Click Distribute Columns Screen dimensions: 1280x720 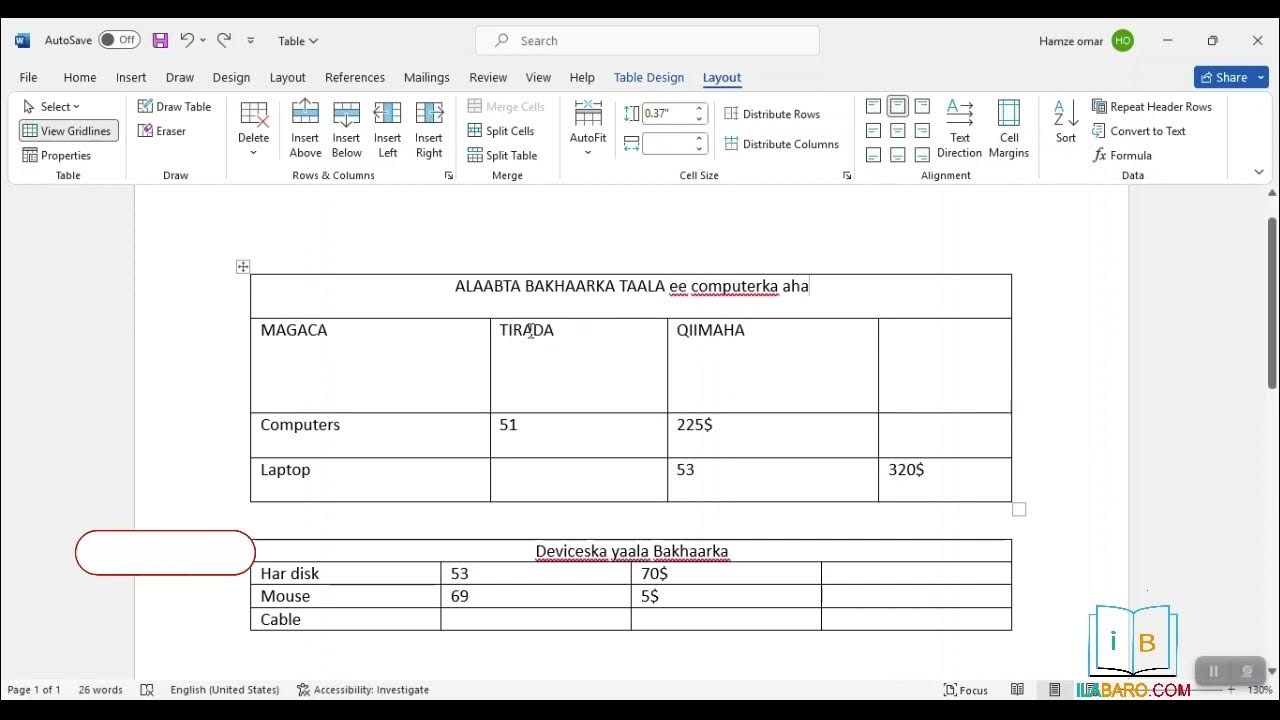[781, 144]
